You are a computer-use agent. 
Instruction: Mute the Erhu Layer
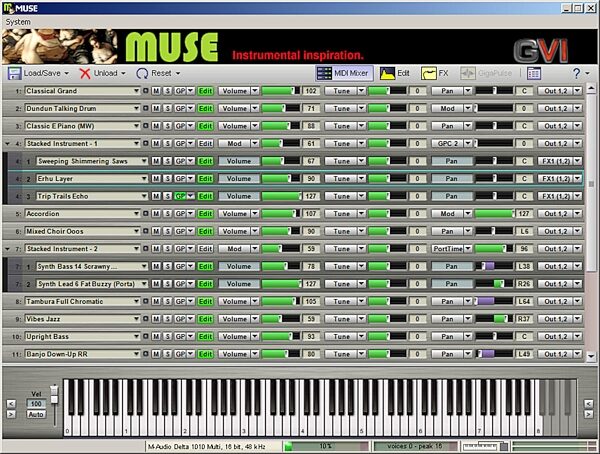156,178
